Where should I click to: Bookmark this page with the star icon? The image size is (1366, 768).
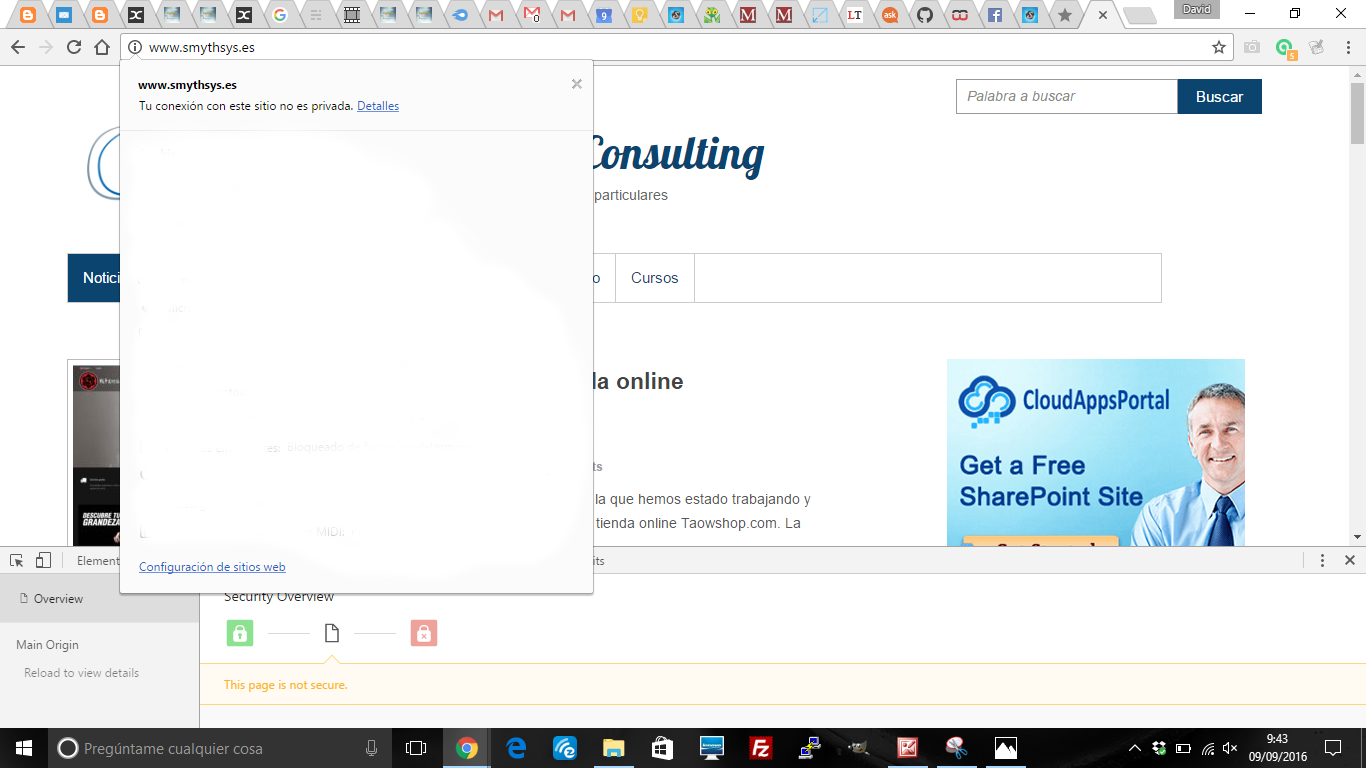tap(1218, 47)
